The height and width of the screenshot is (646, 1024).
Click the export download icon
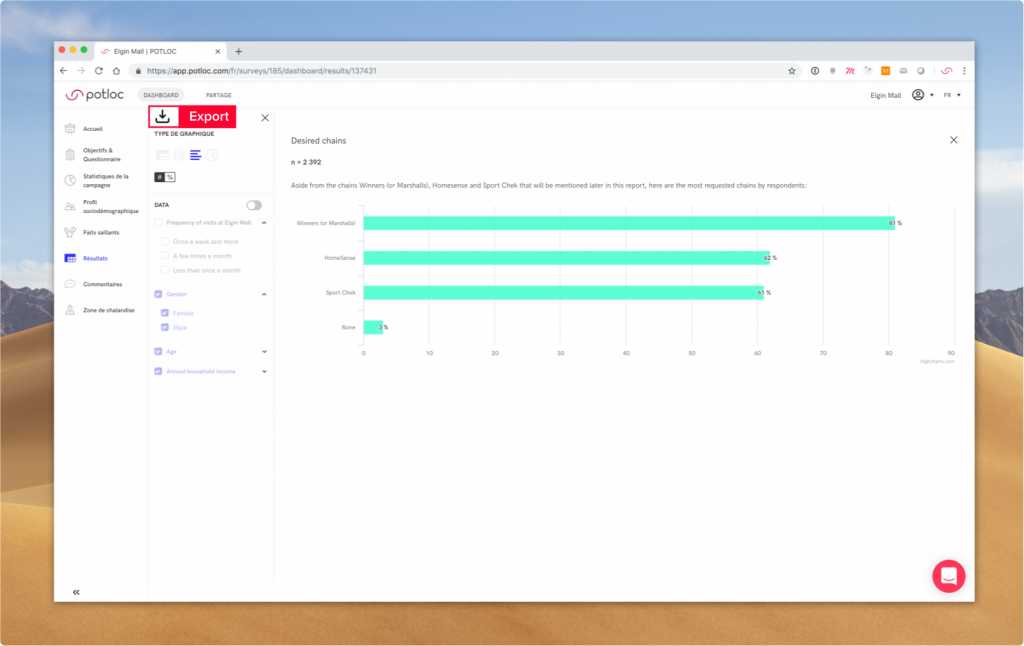pyautogui.click(x=163, y=116)
